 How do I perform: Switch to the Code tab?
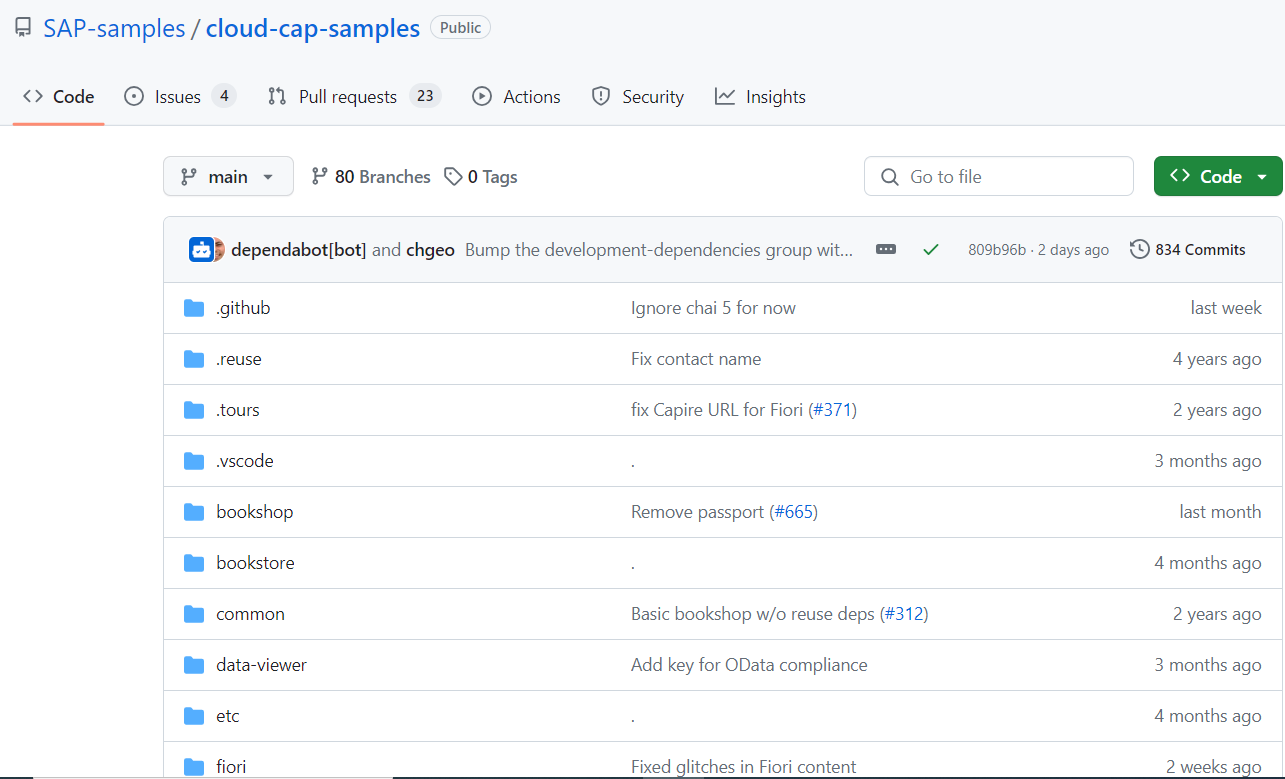tap(59, 97)
